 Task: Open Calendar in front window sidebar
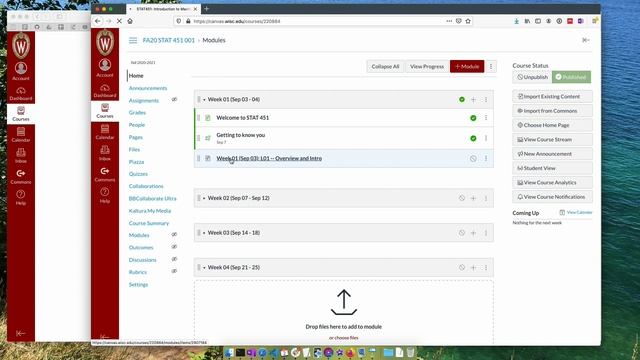[x=105, y=132]
